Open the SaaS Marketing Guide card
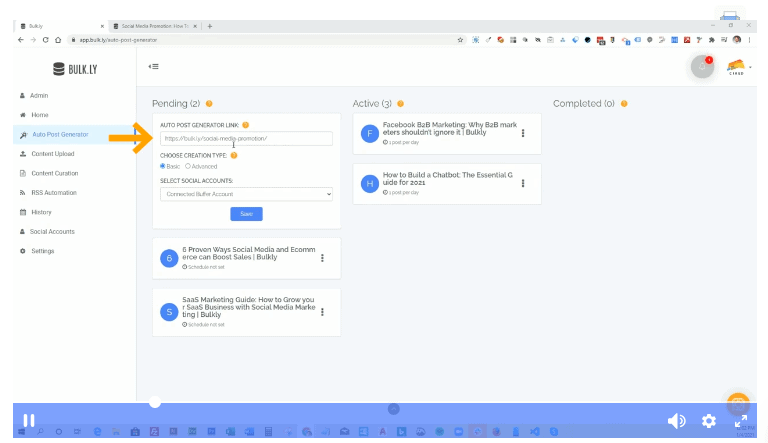 point(246,312)
